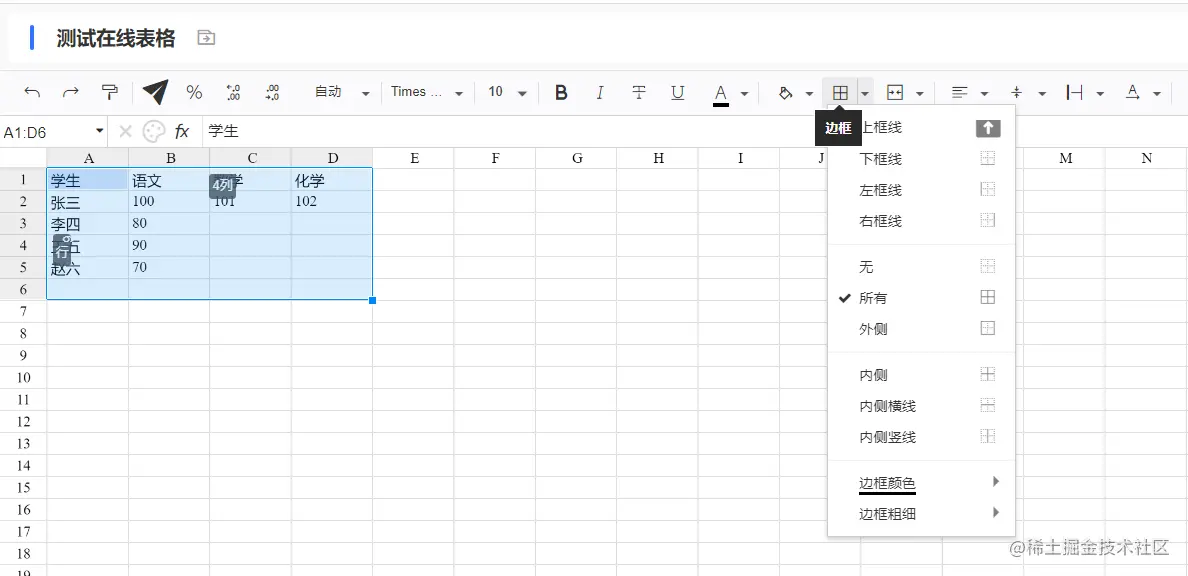This screenshot has width=1188, height=576.
Task: Click the text wrap icon
Action: click(1074, 92)
